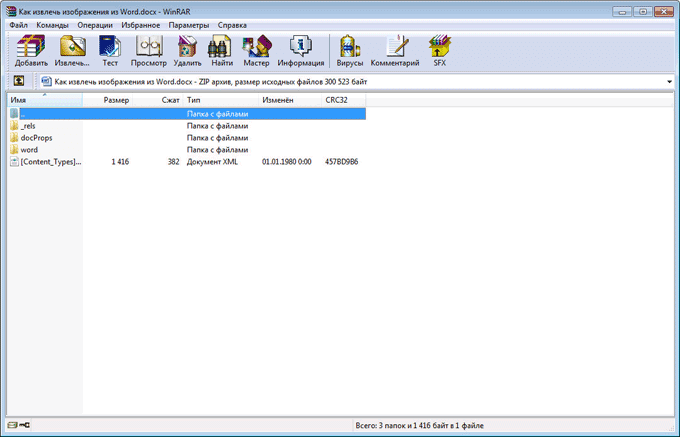Click Папка с файлами in _rels row
This screenshot has height=437, width=680.
pyautogui.click(x=217, y=126)
